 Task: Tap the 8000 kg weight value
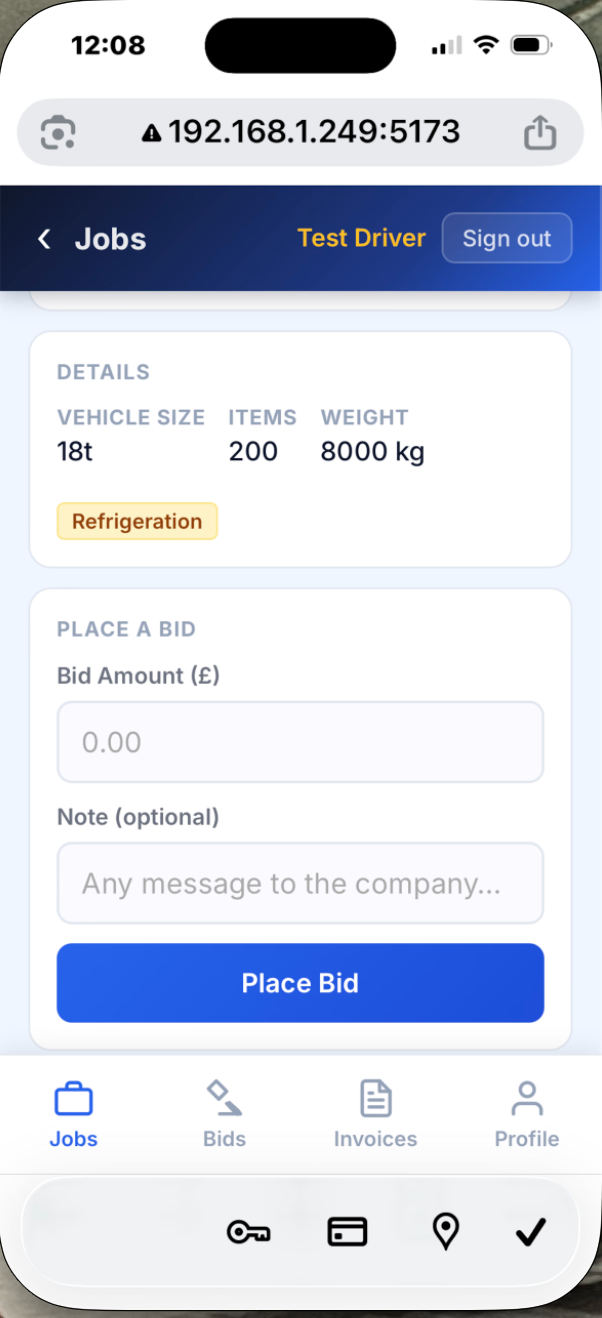[372, 452]
